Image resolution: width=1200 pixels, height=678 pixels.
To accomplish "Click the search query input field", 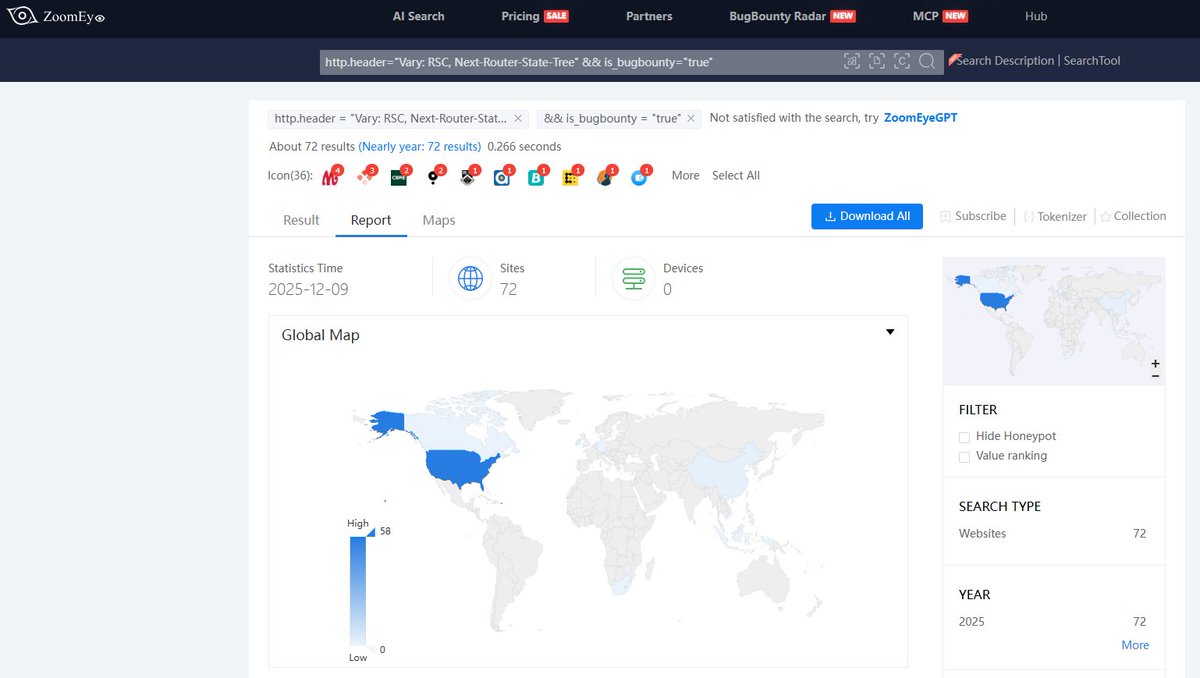I will pyautogui.click(x=580, y=62).
